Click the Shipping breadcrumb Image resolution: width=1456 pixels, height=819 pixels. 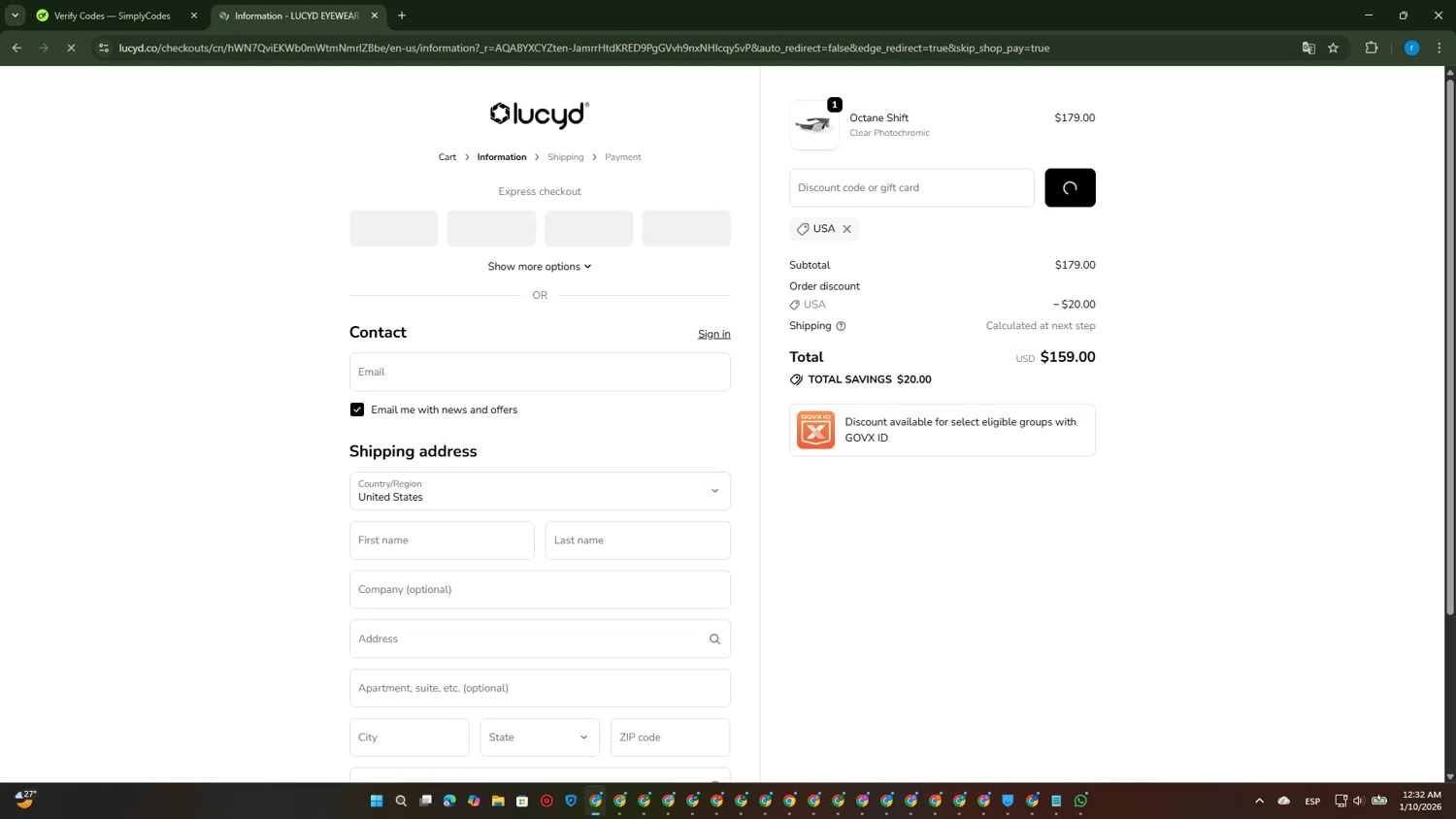click(566, 157)
